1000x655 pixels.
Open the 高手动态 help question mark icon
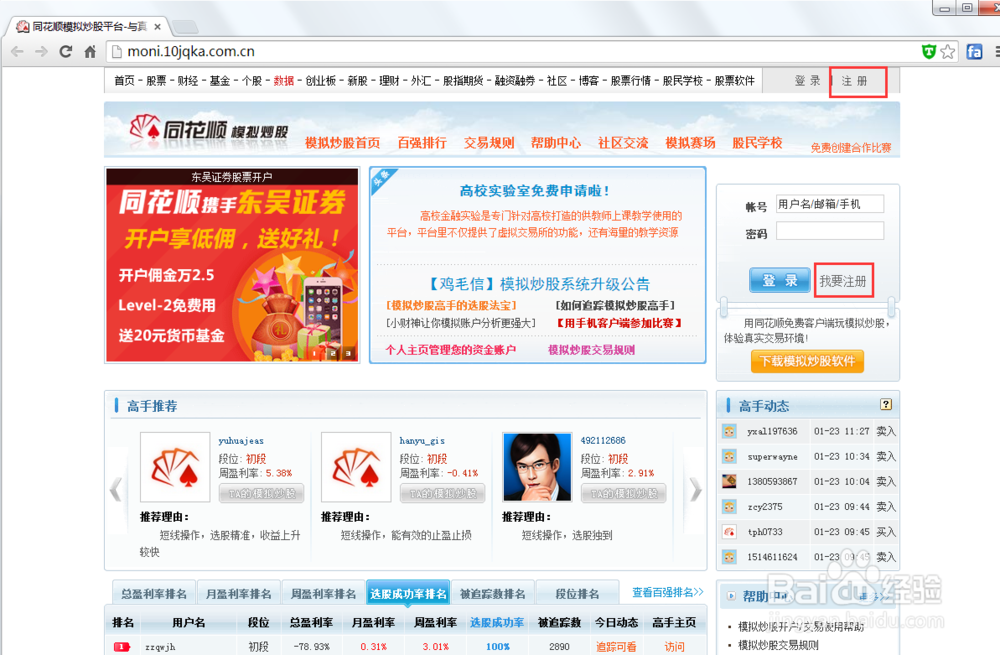[x=886, y=404]
